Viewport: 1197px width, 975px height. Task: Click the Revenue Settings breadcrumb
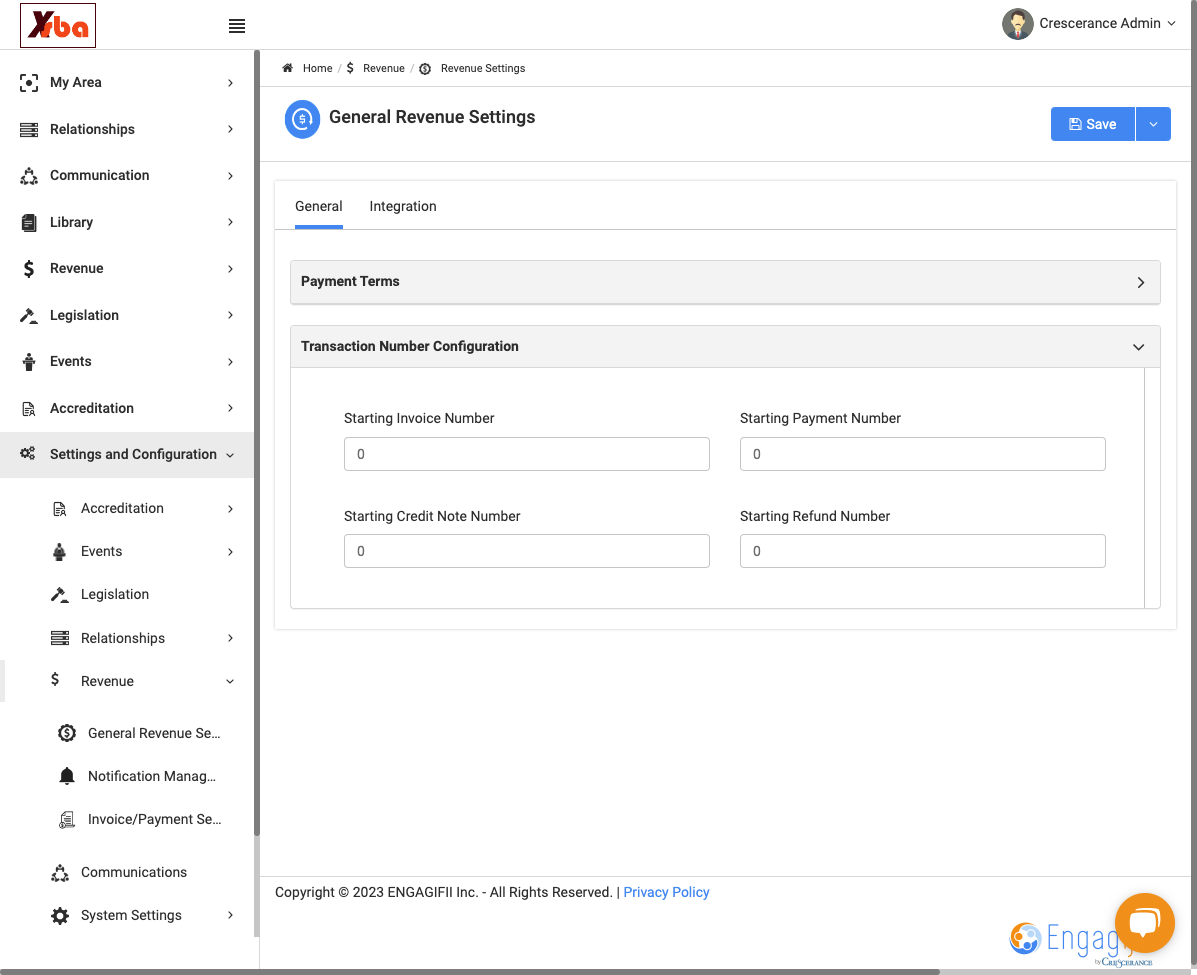(x=482, y=68)
